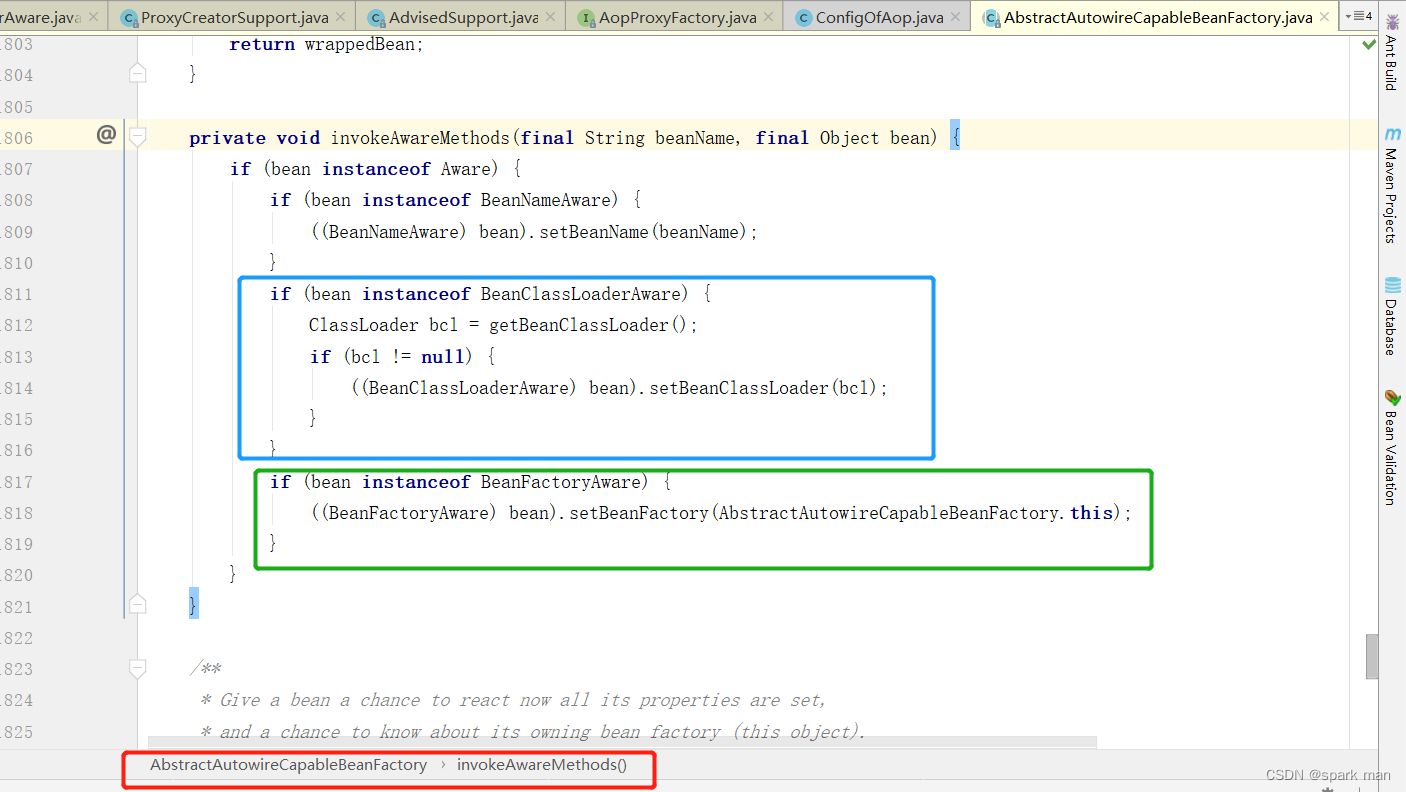The height and width of the screenshot is (792, 1406).
Task: Click 'final String beanName' parameter on line 806
Action: click(x=630, y=138)
